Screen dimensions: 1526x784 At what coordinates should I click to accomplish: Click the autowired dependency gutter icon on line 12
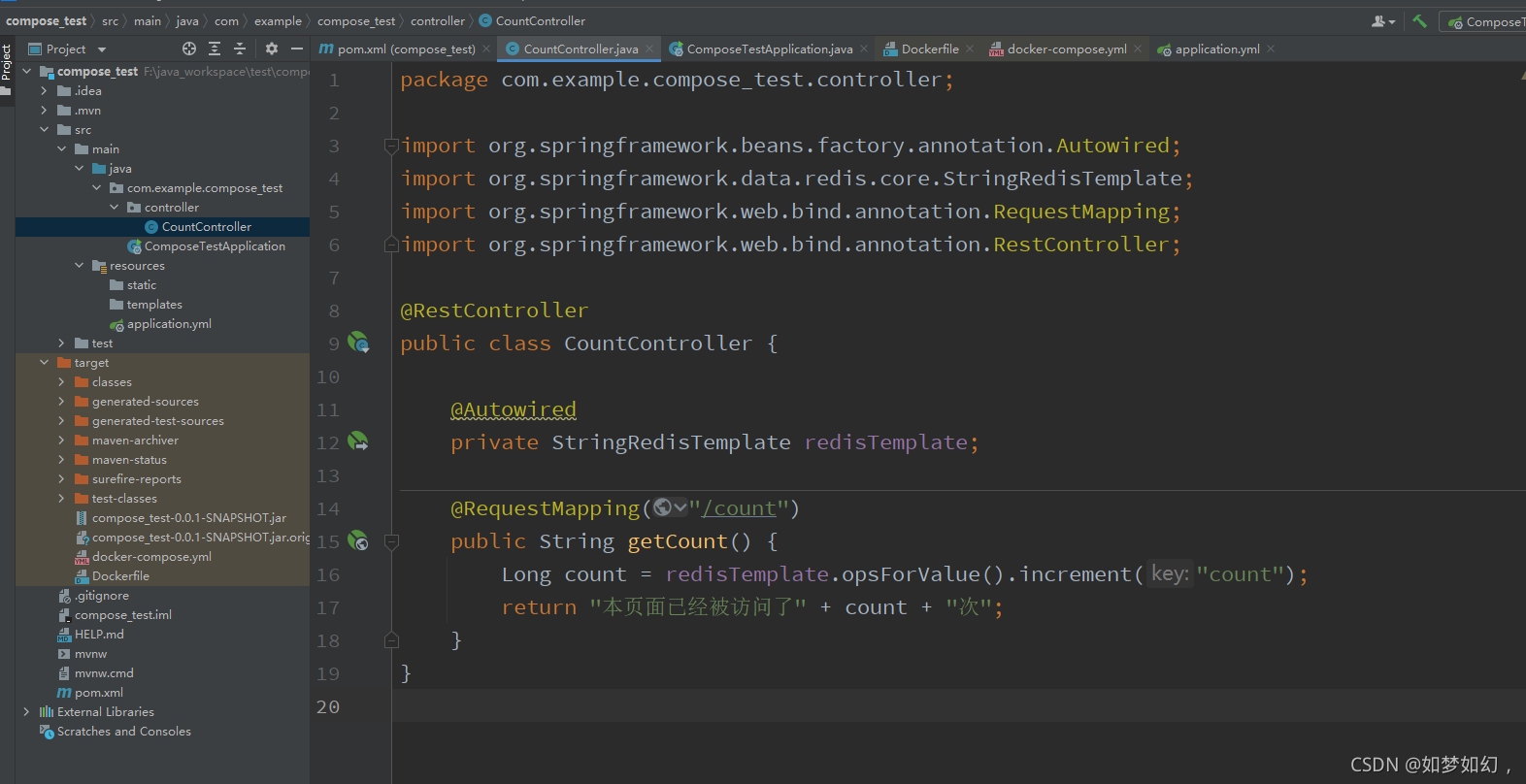coord(358,441)
